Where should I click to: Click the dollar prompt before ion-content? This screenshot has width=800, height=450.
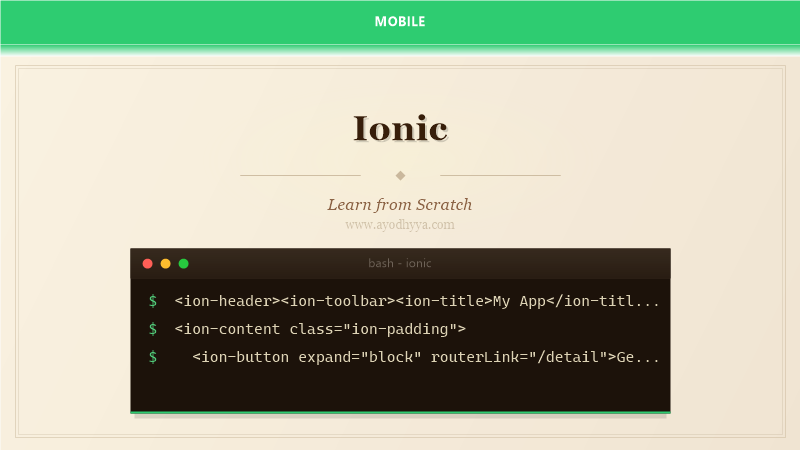tap(153, 329)
